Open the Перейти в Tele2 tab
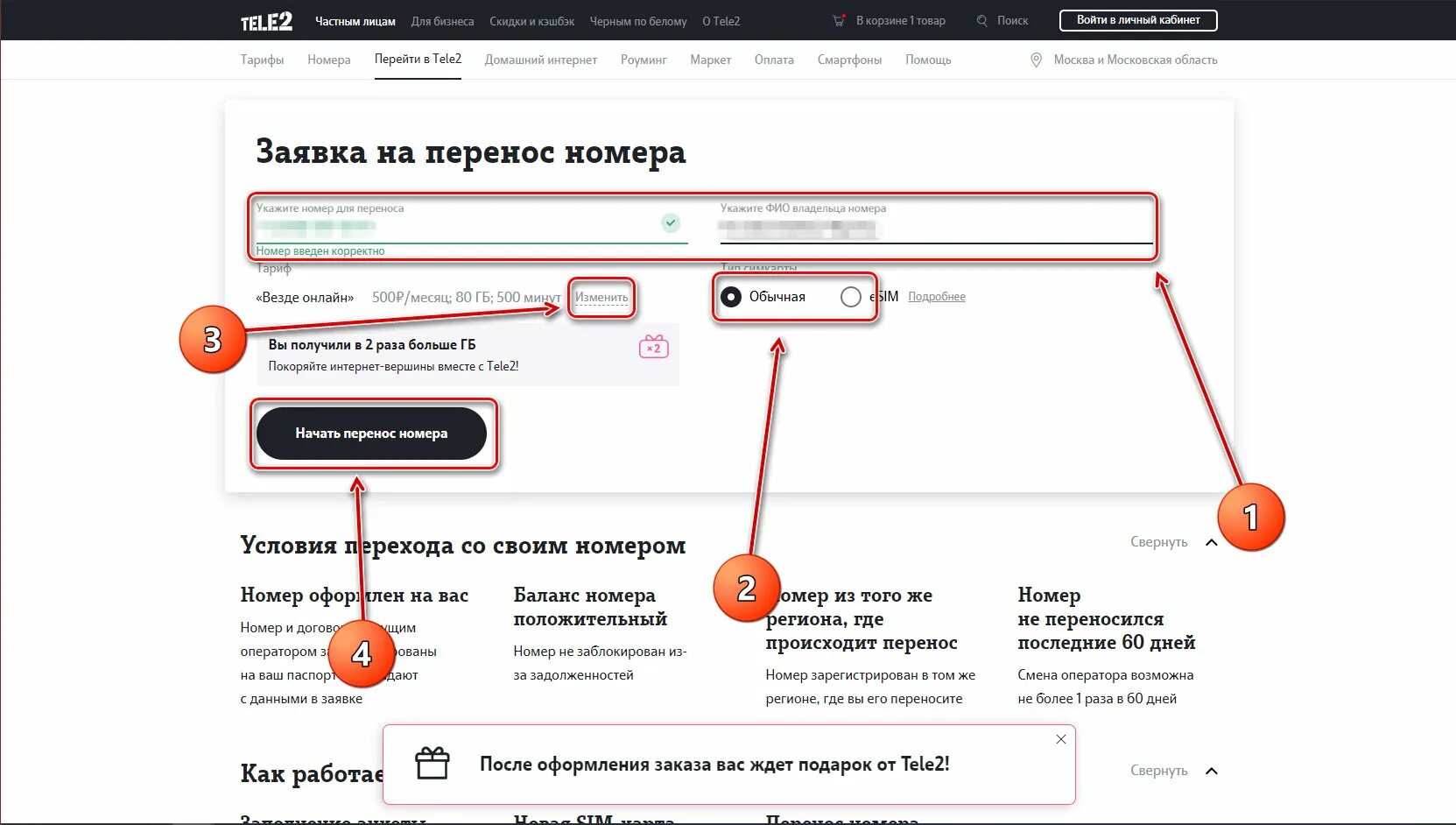Image resolution: width=1456 pixels, height=825 pixels. (418, 59)
